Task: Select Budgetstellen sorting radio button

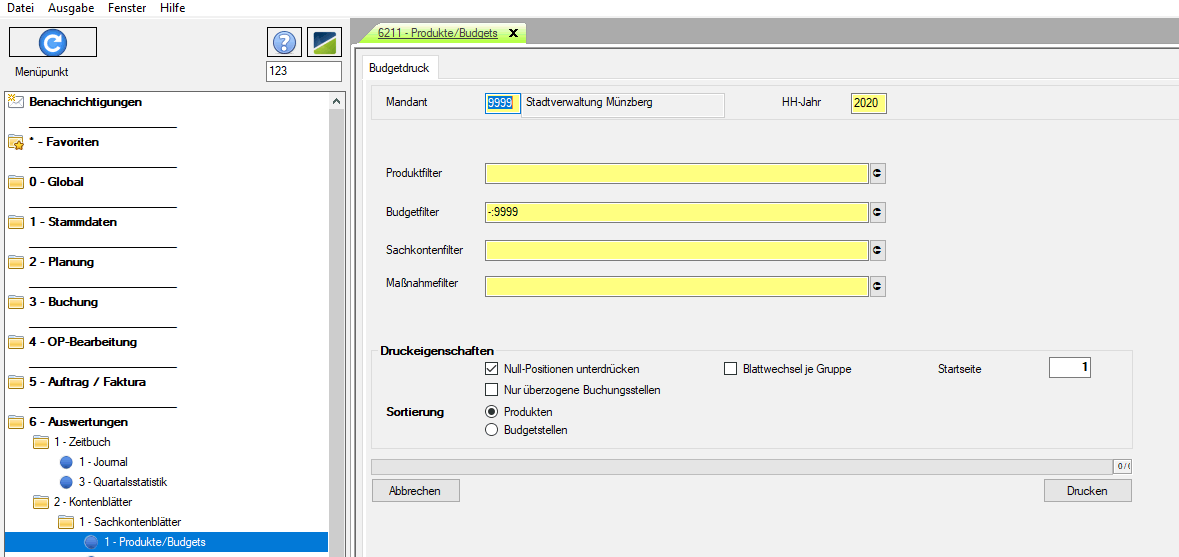Action: coord(491,430)
